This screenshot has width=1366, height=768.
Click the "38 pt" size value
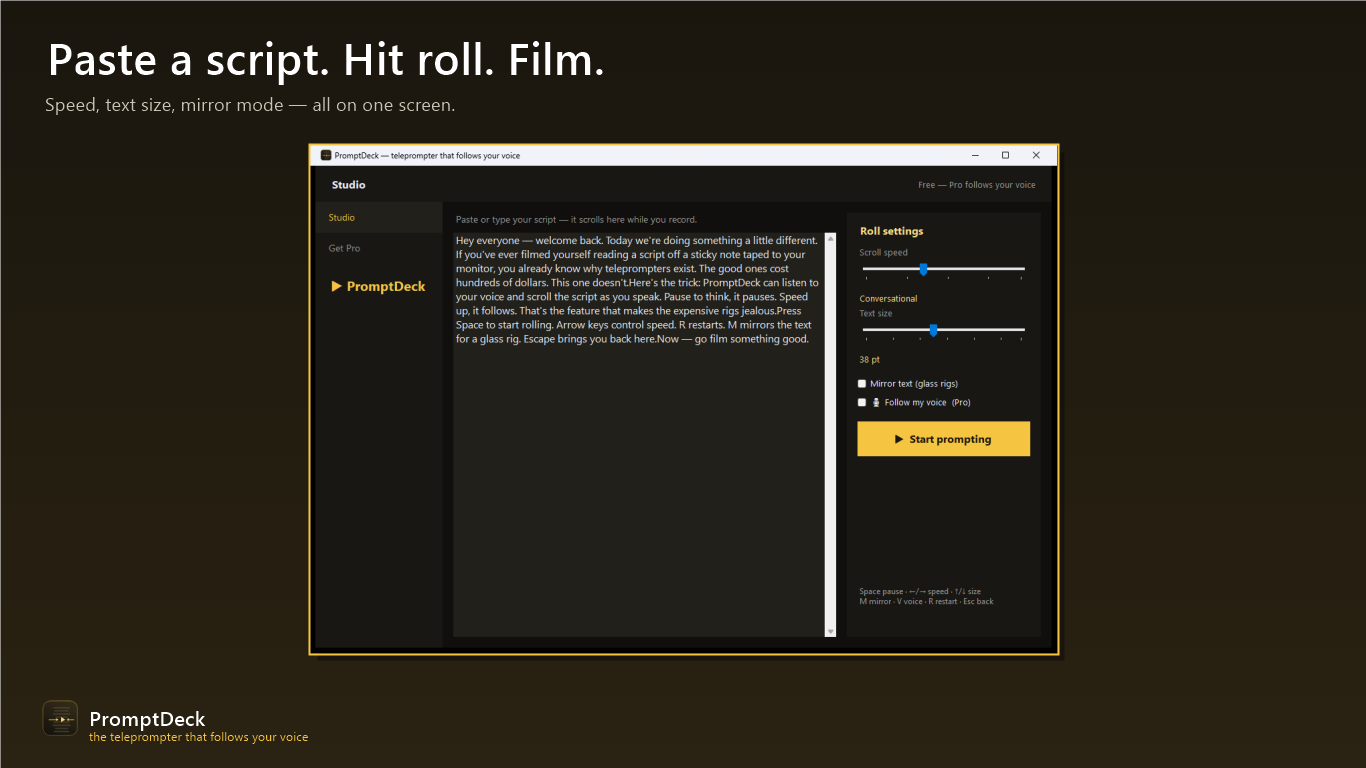[x=870, y=360]
